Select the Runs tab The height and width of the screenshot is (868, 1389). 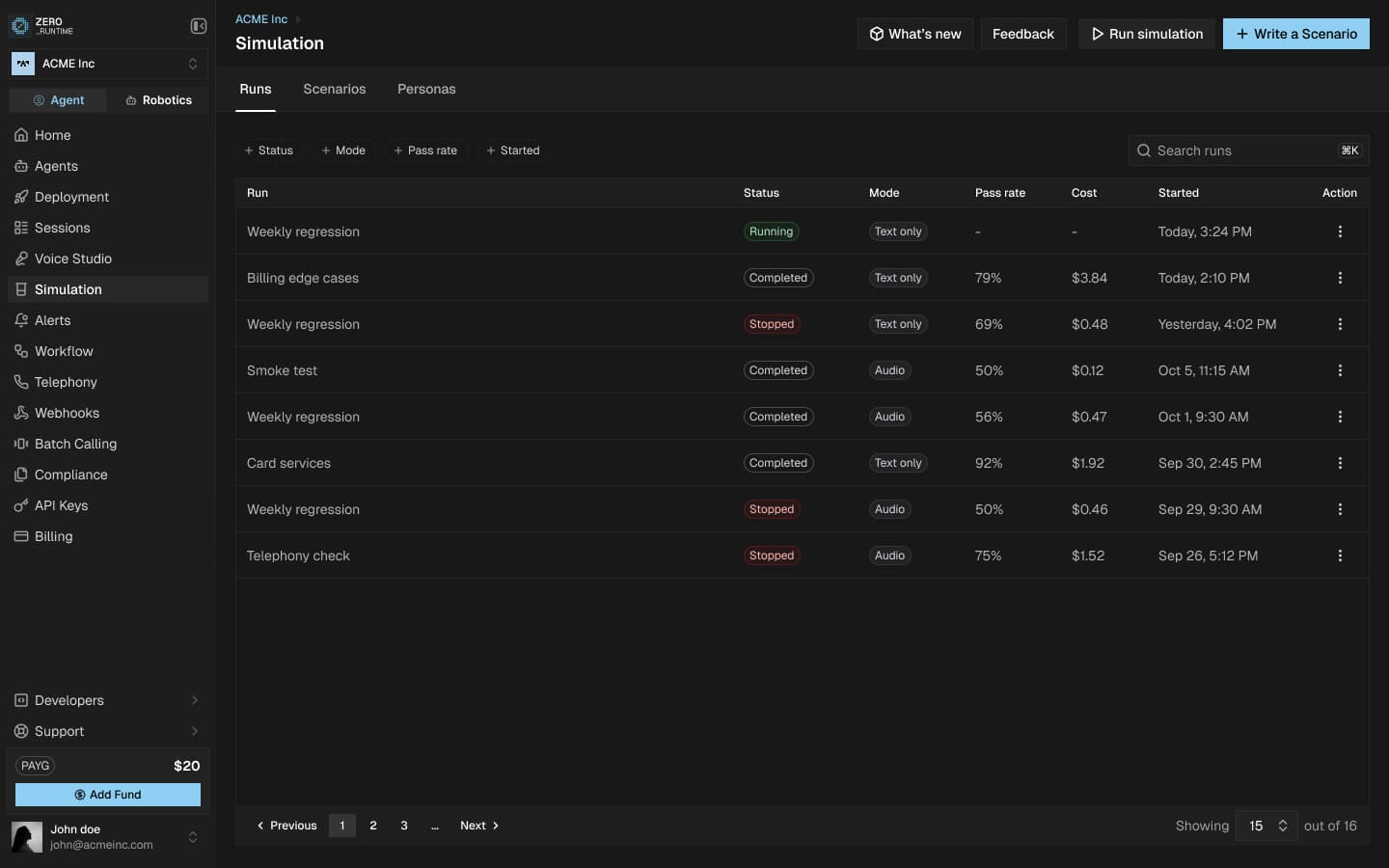tap(256, 89)
